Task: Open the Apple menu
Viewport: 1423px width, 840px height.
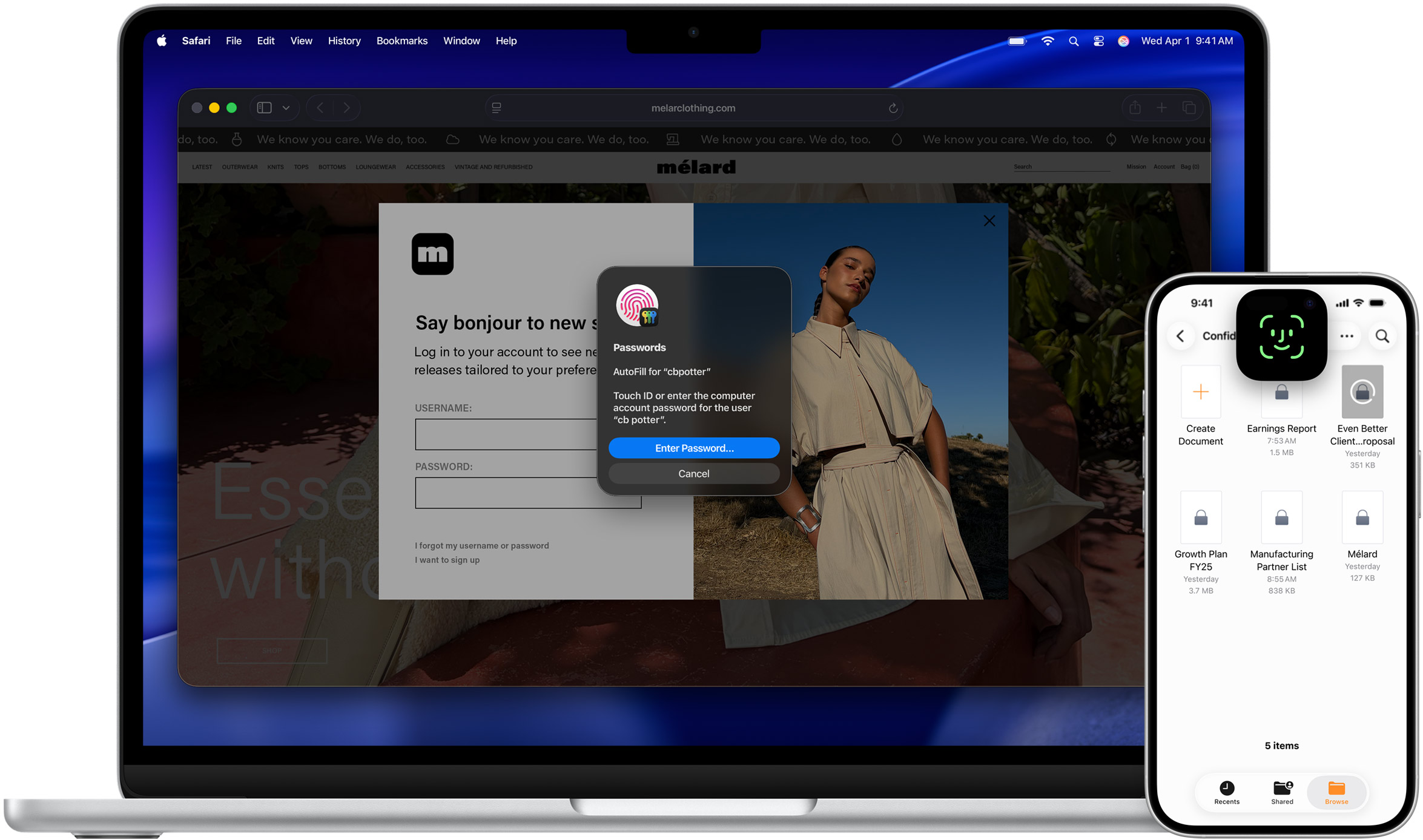Action: tap(162, 41)
